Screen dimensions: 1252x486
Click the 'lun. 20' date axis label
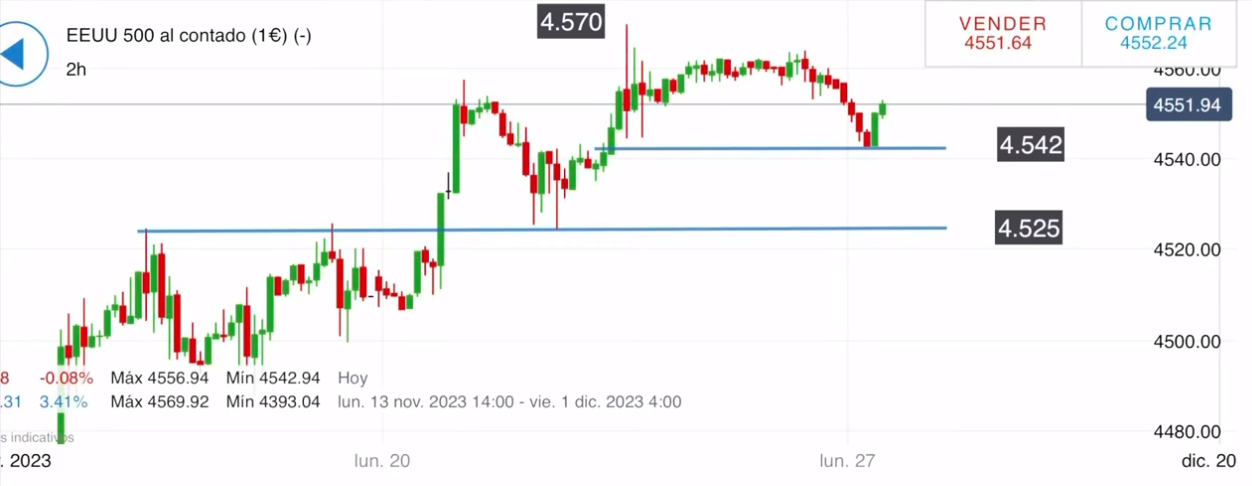[x=382, y=461]
